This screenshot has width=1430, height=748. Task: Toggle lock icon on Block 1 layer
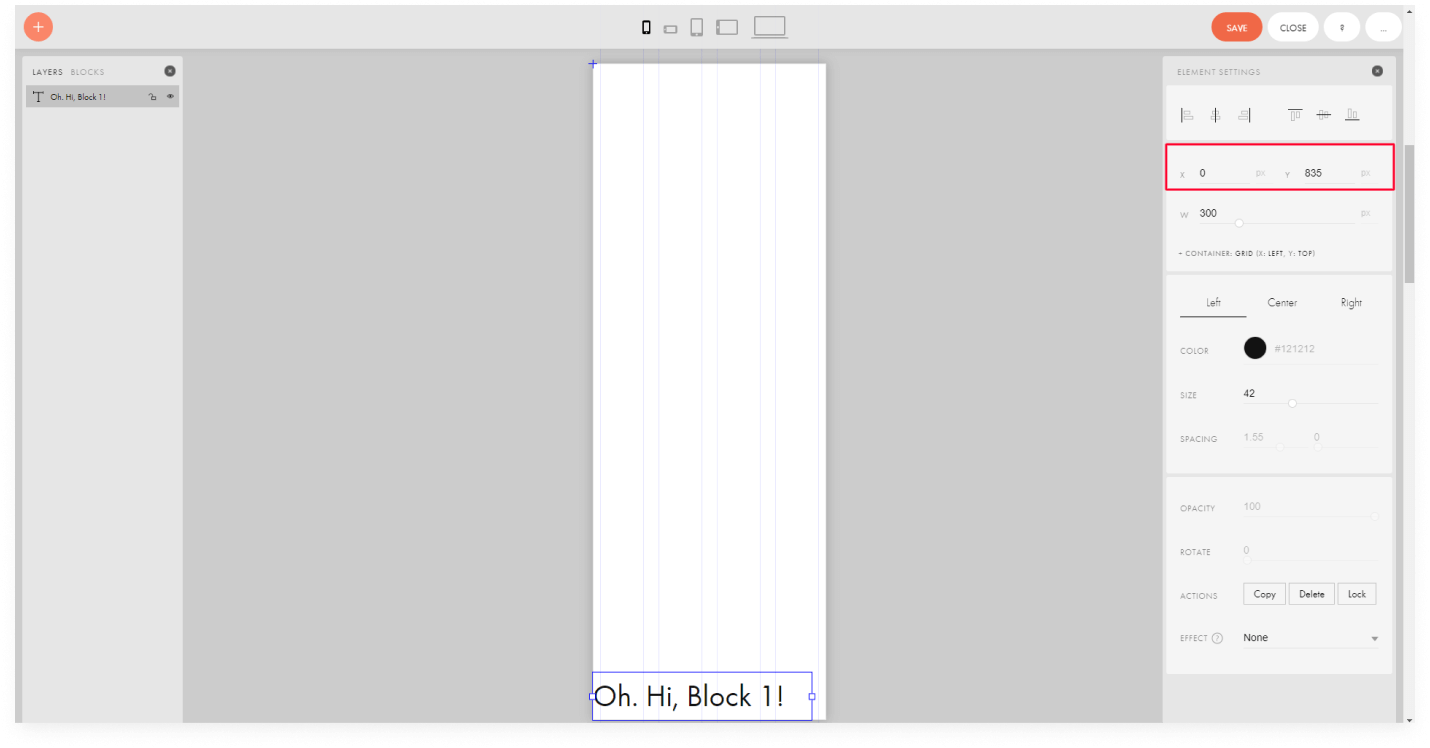152,97
